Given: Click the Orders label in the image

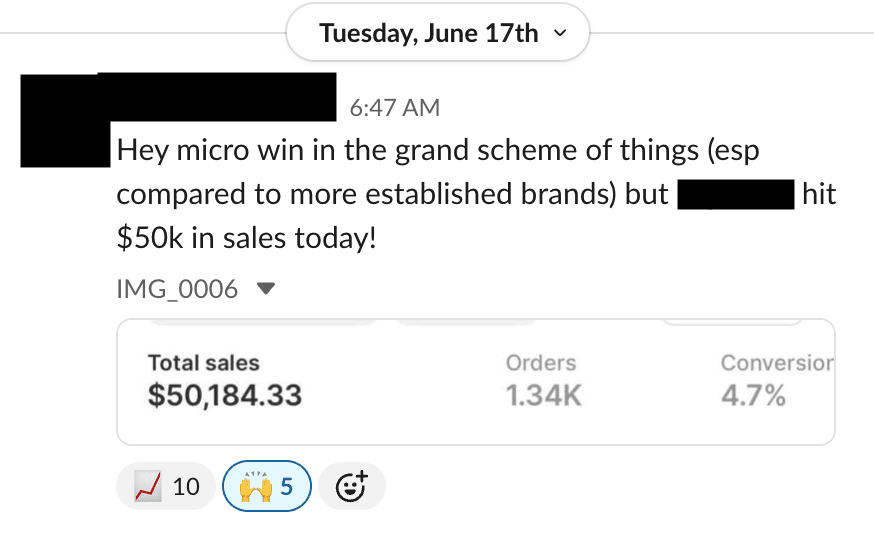Looking at the screenshot, I should coord(540,363).
